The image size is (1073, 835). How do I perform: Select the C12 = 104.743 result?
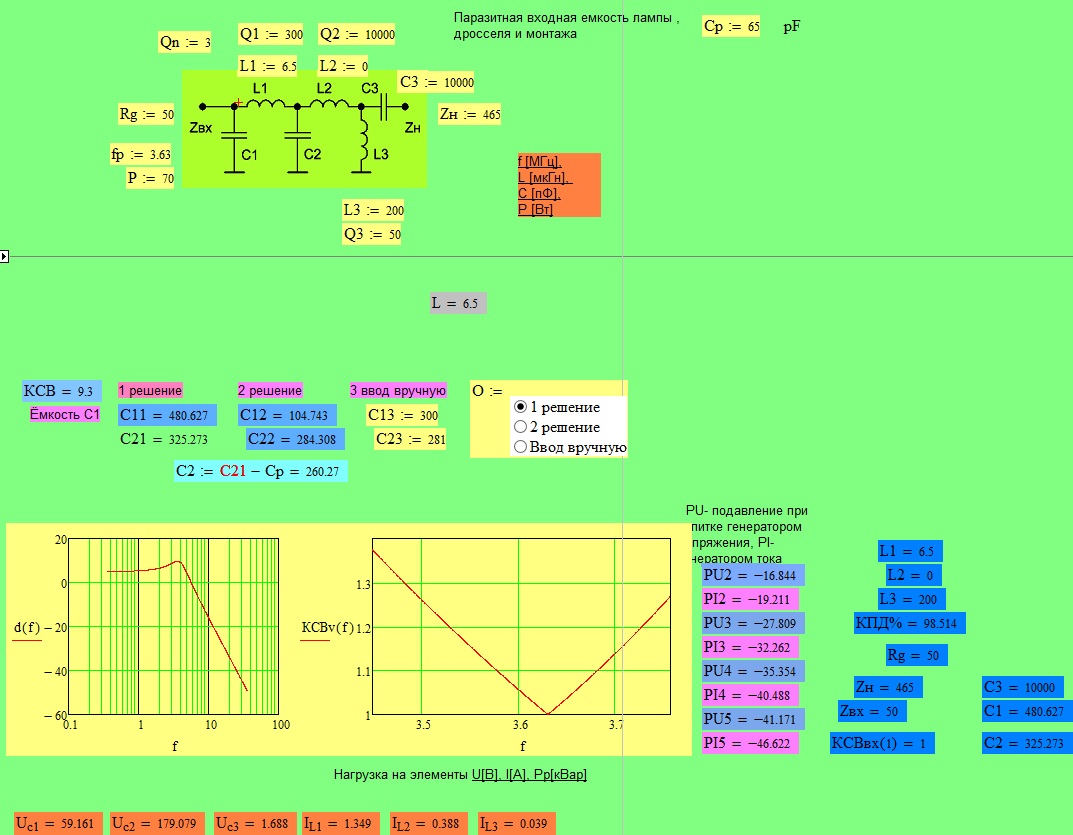(287, 415)
